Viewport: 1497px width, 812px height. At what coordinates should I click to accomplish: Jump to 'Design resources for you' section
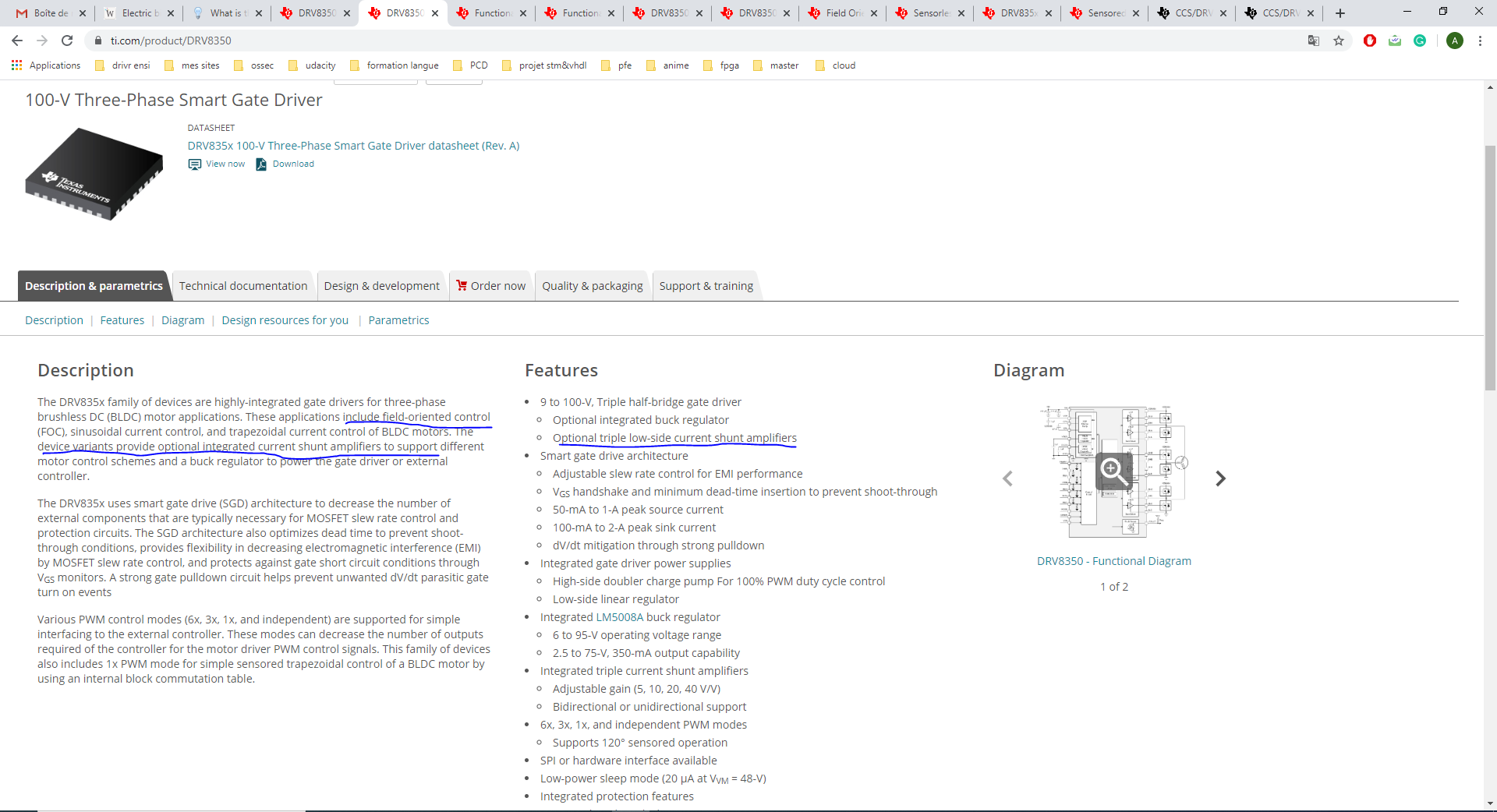[x=285, y=320]
